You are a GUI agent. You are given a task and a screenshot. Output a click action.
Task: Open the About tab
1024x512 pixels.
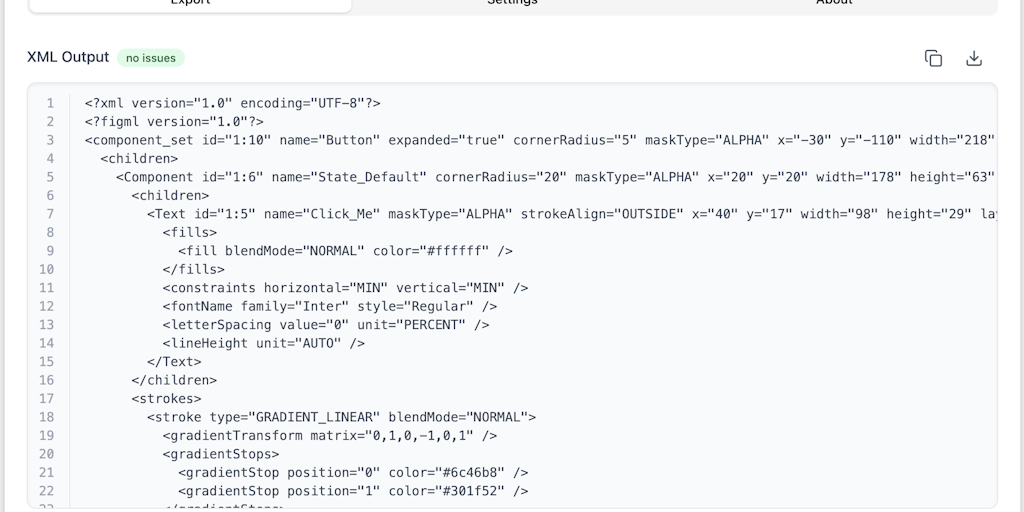tap(834, 3)
